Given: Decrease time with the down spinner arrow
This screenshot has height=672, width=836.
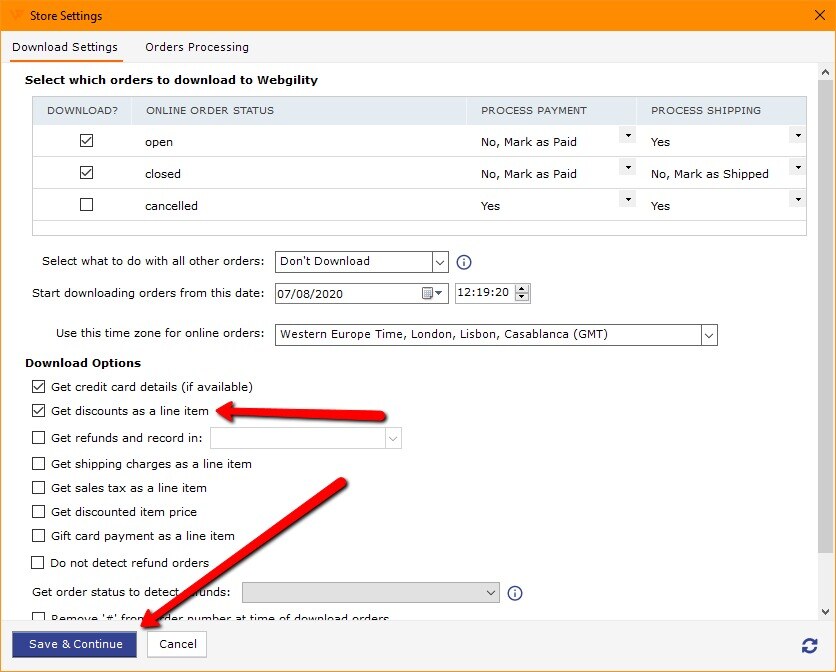Looking at the screenshot, I should point(522,297).
